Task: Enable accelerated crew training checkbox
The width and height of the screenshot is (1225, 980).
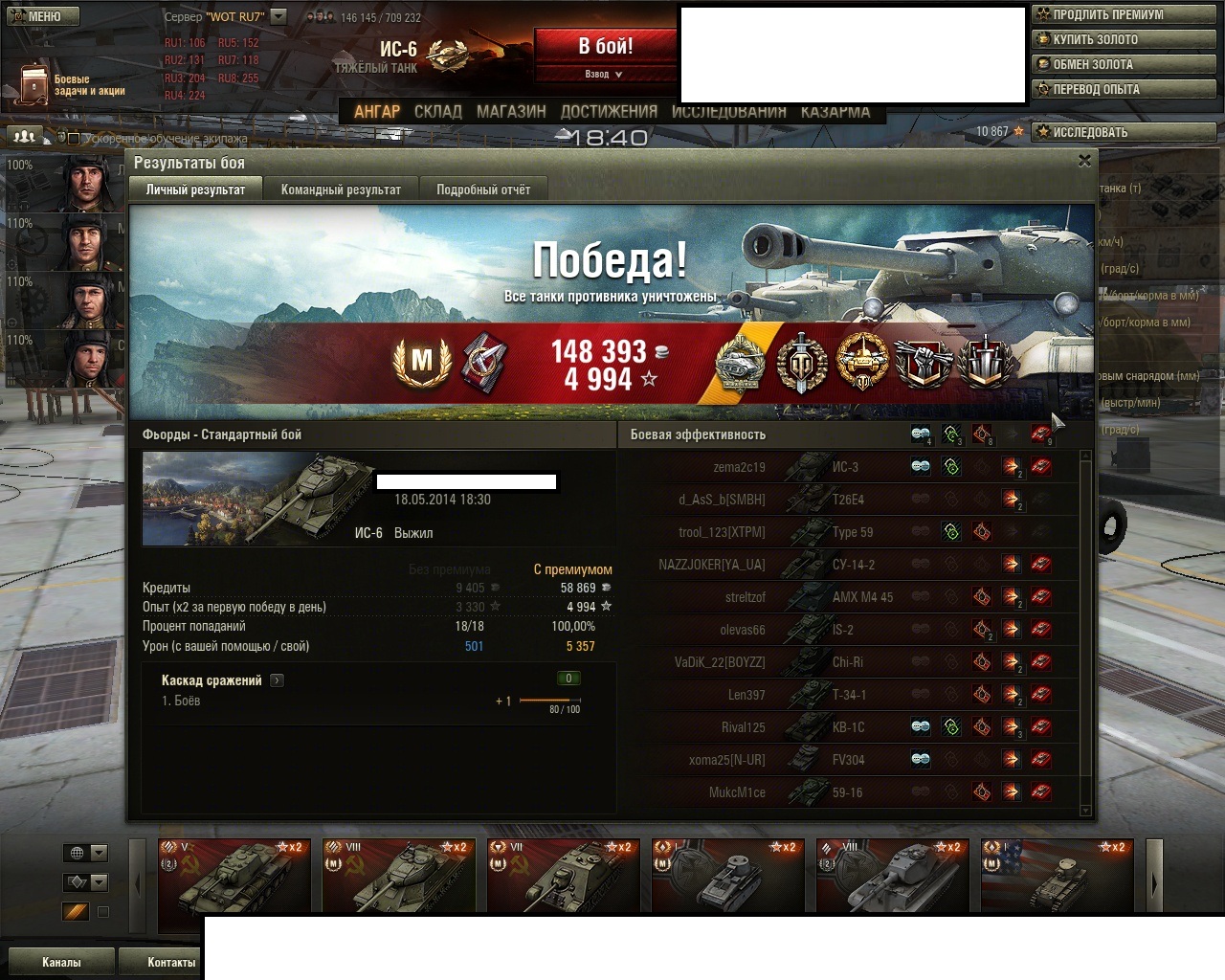Action: (73, 138)
